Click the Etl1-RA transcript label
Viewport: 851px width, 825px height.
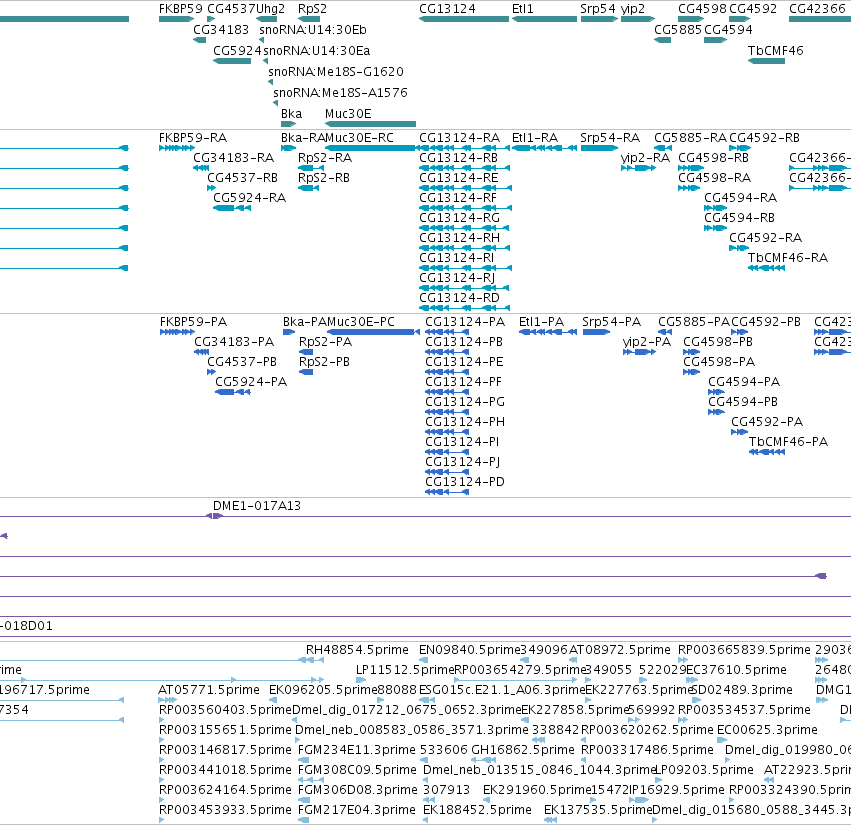pyautogui.click(x=535, y=138)
